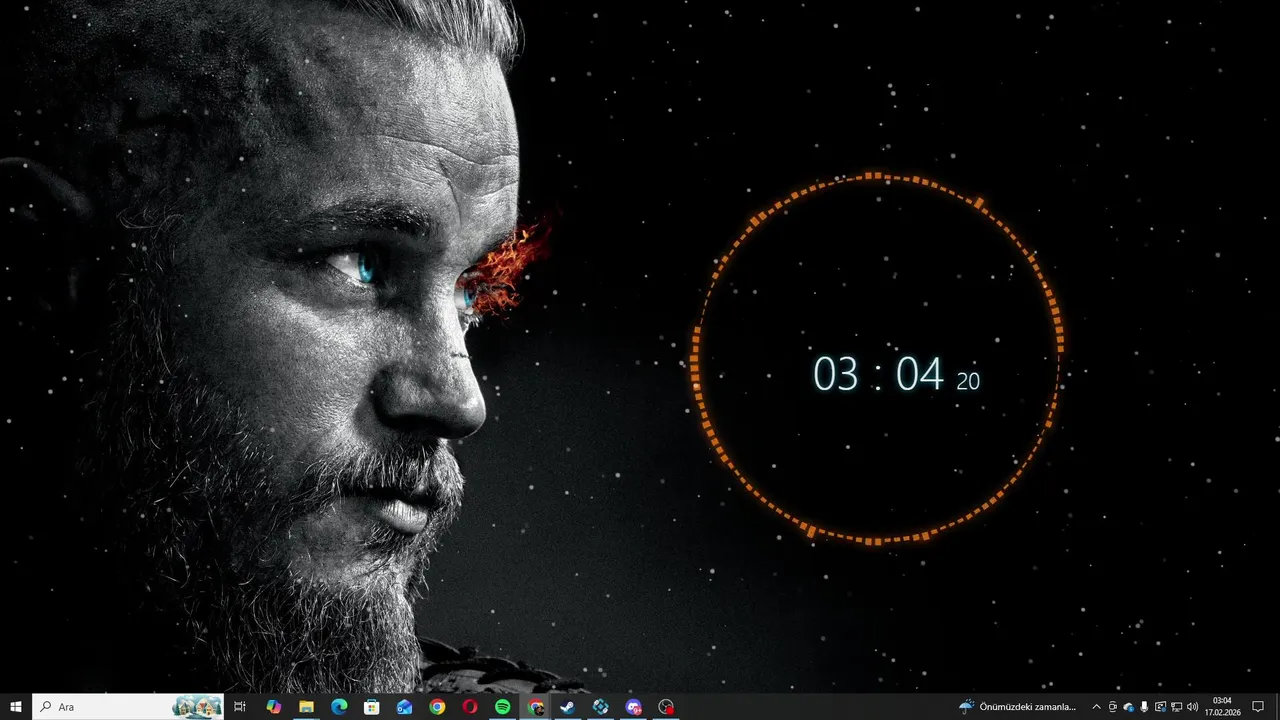Launch the Opera browser
Viewport: 1280px width, 720px height.
[470, 707]
